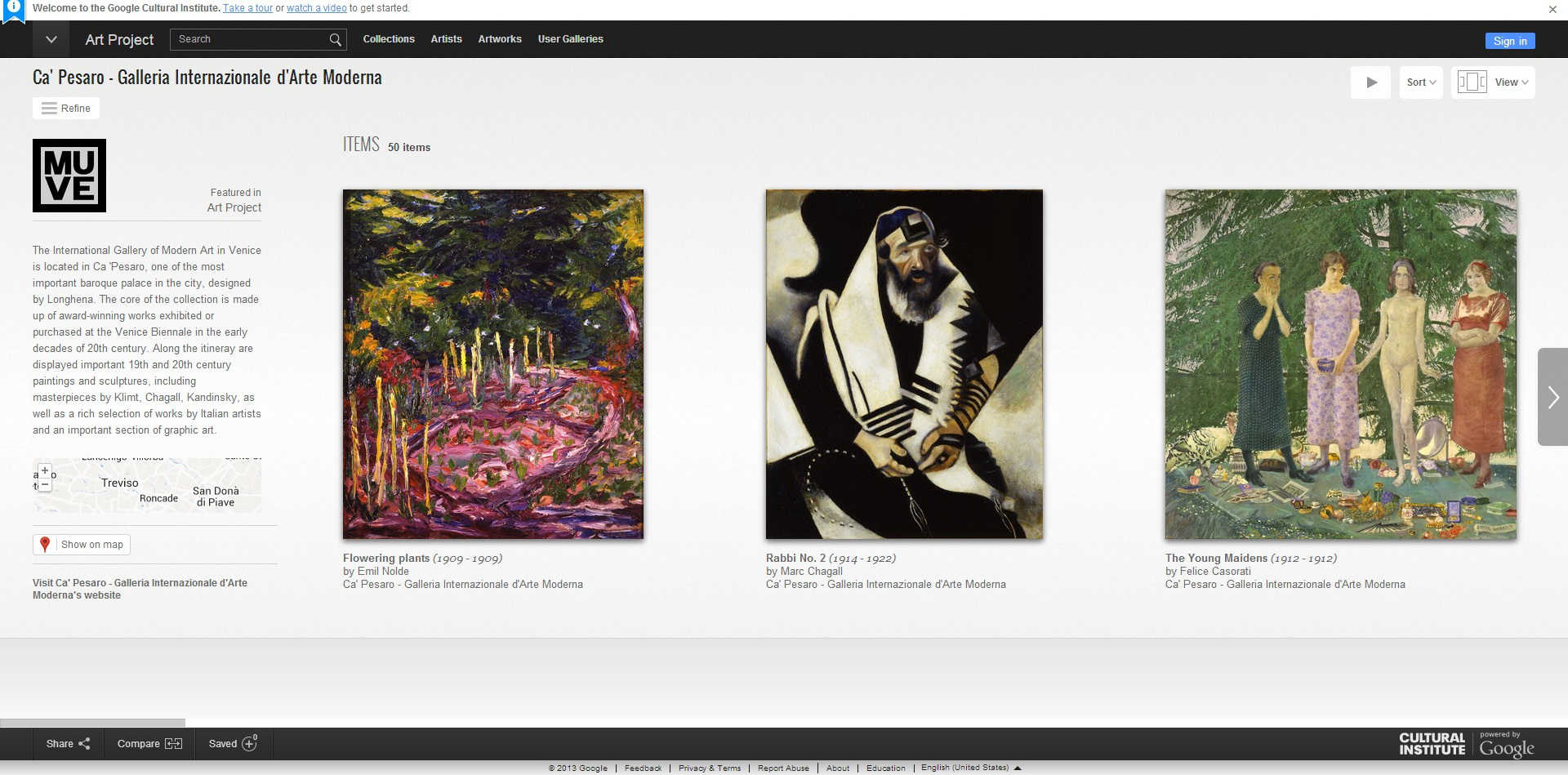The height and width of the screenshot is (775, 1568).
Task: Click The Young Maidens title link
Action: (x=1217, y=559)
